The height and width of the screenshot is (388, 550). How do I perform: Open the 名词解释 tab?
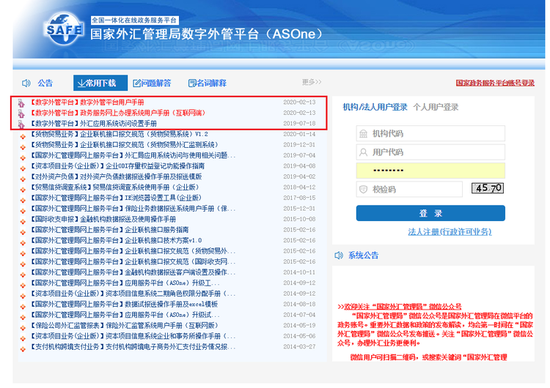point(207,83)
